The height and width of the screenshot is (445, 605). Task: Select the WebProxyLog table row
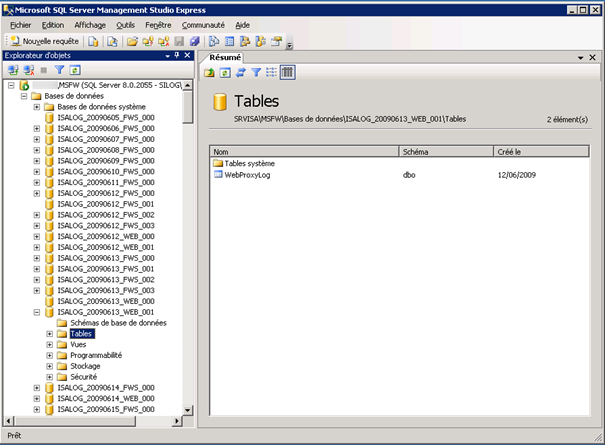400,175
